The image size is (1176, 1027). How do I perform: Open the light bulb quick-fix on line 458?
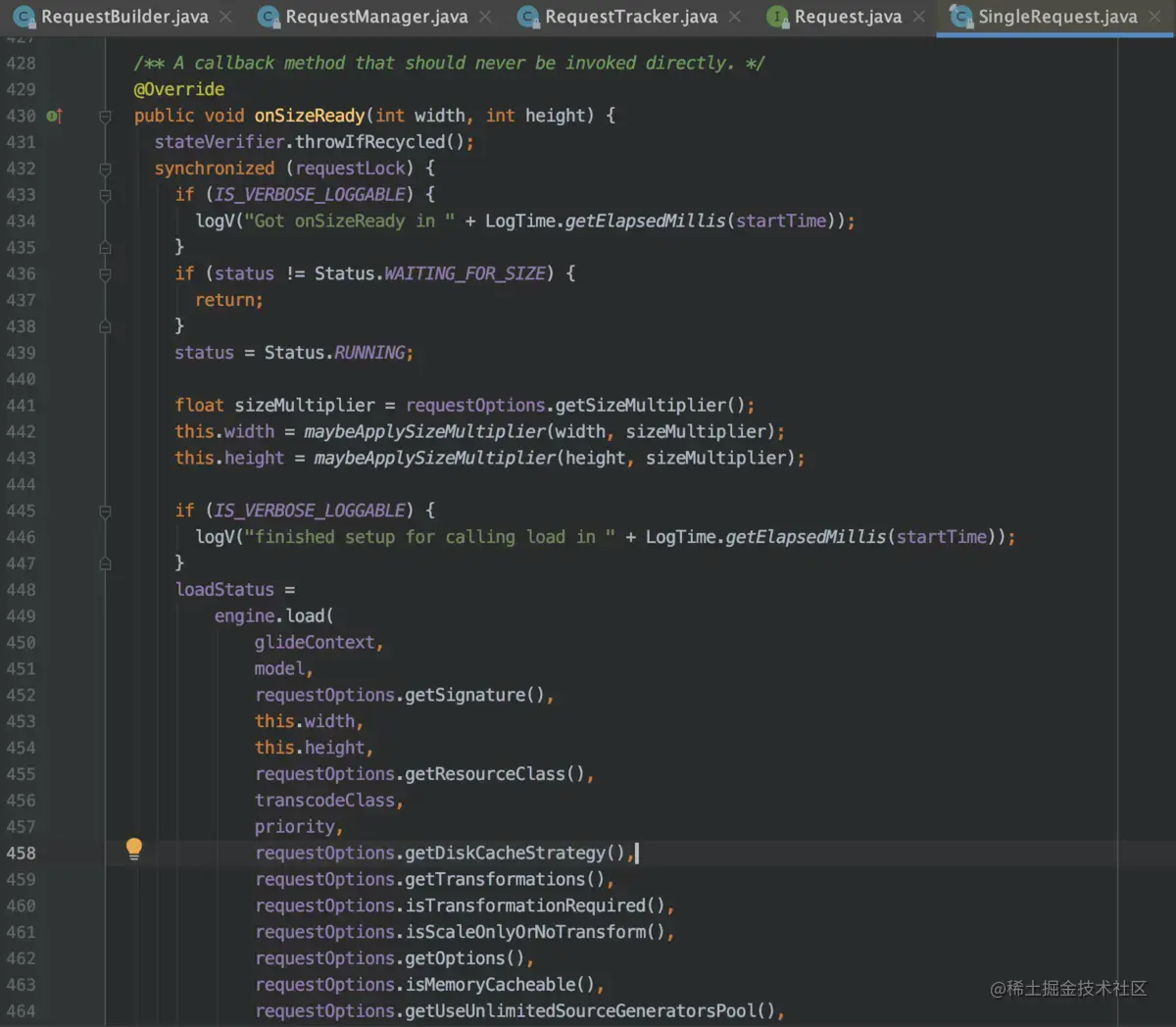pos(134,849)
